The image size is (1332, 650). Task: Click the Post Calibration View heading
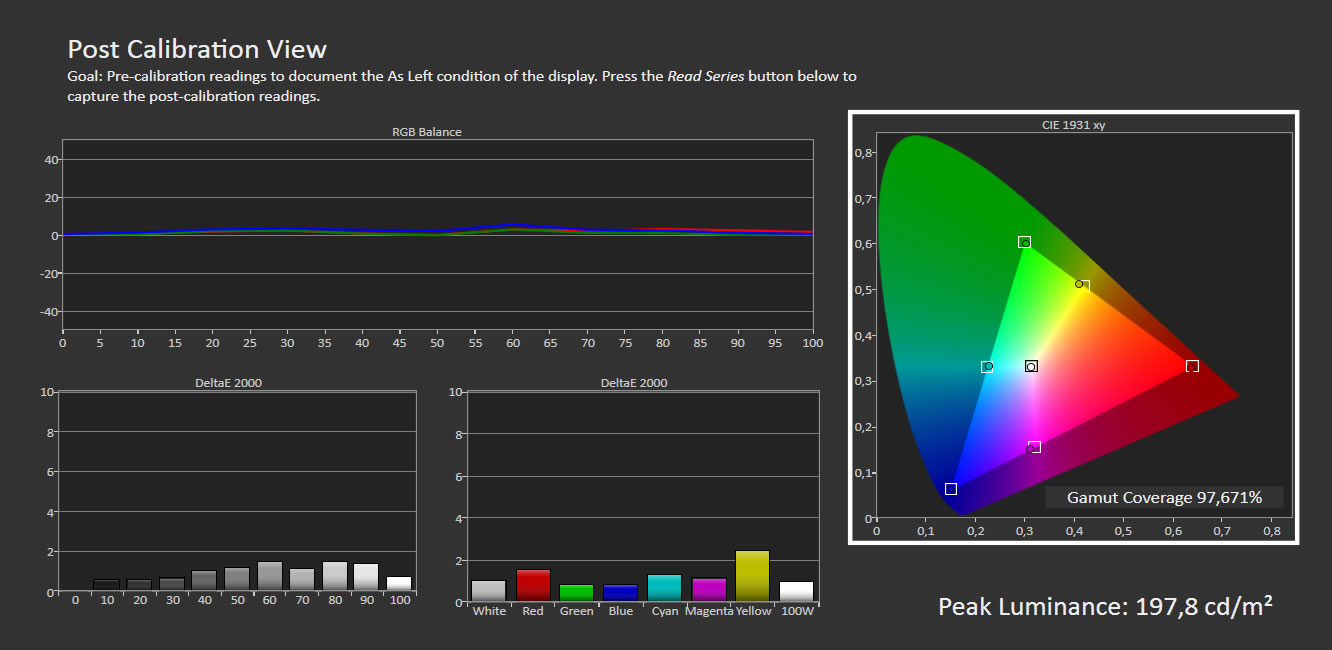click(x=197, y=49)
